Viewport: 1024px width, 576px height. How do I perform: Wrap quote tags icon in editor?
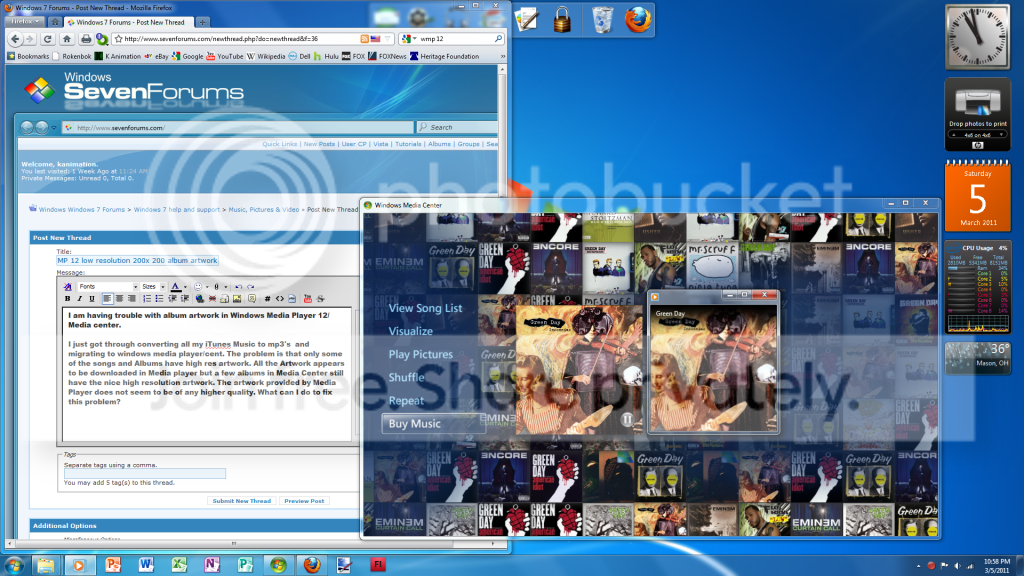[x=251, y=299]
